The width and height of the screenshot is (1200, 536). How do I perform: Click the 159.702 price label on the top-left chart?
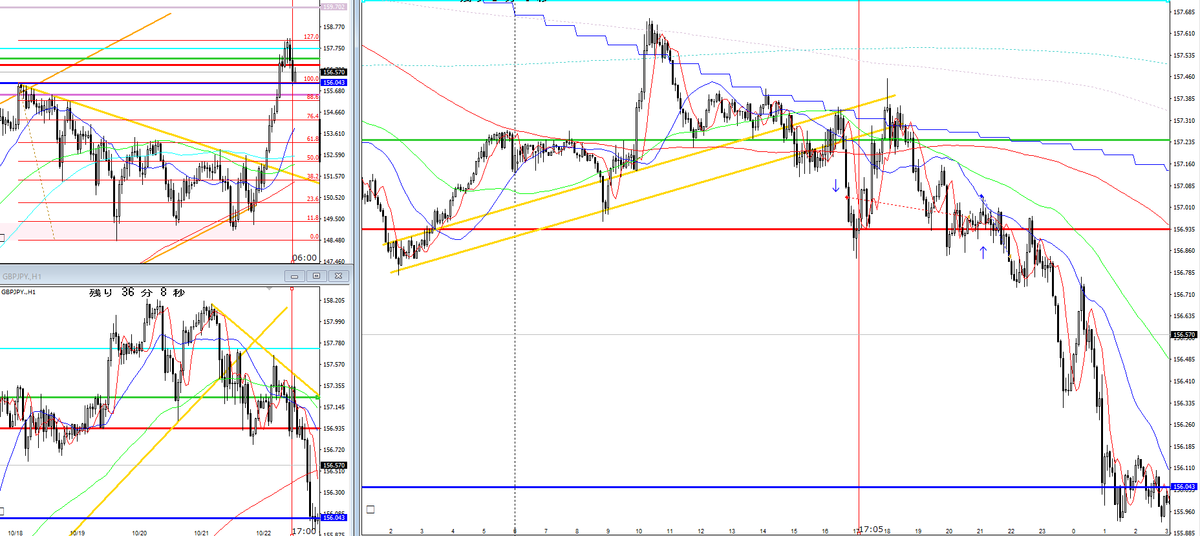coord(333,7)
